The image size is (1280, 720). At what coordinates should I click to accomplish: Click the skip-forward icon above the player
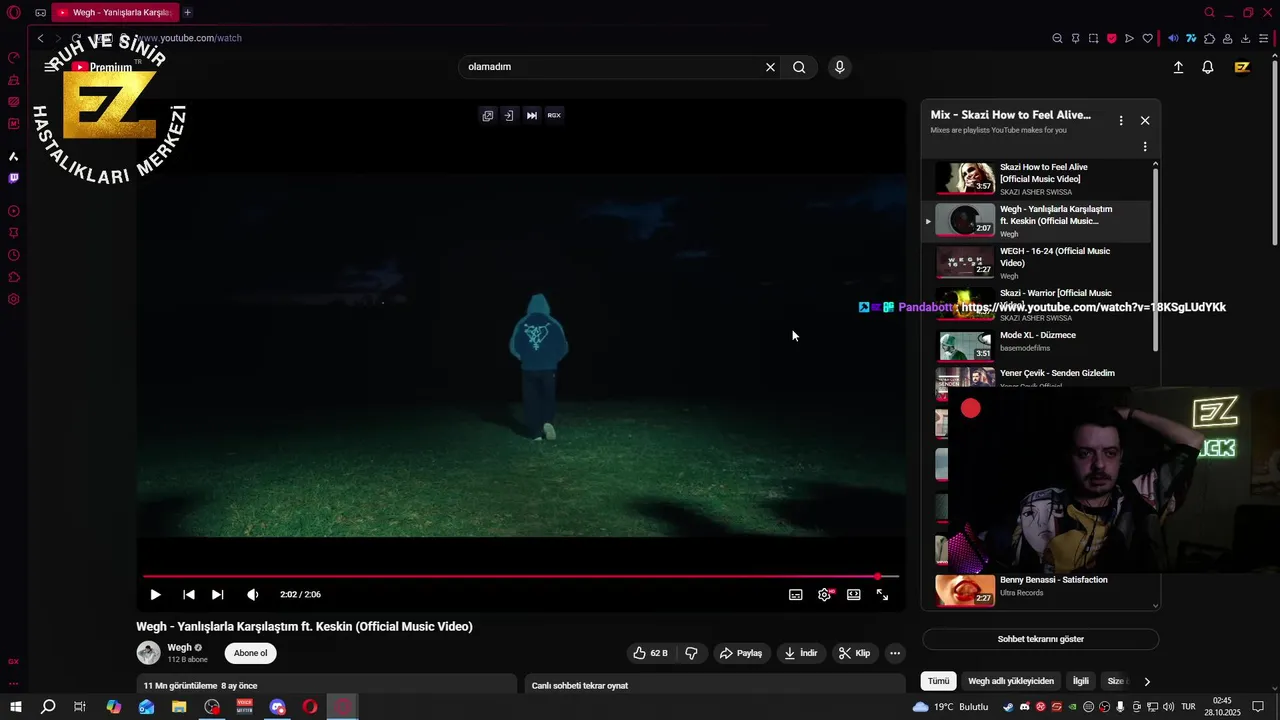tap(532, 115)
